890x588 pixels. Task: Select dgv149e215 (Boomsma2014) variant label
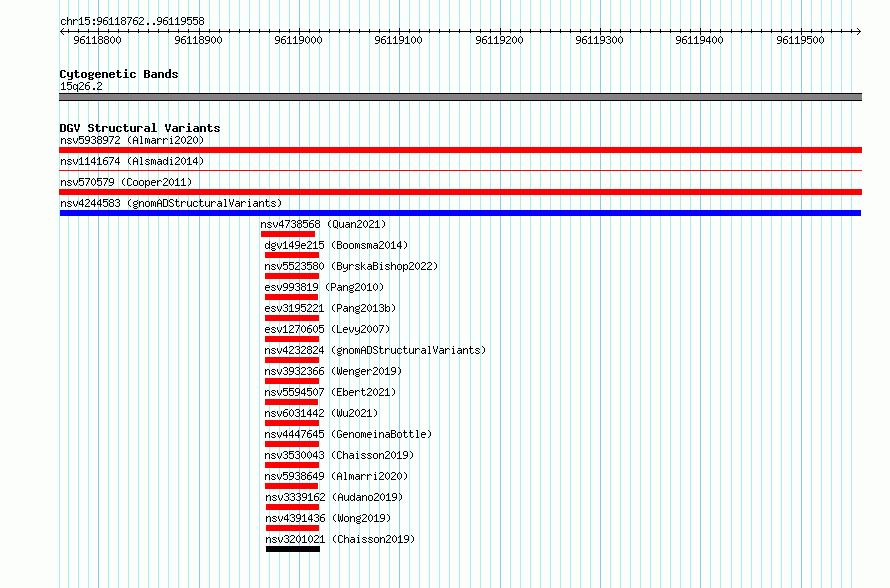(336, 245)
